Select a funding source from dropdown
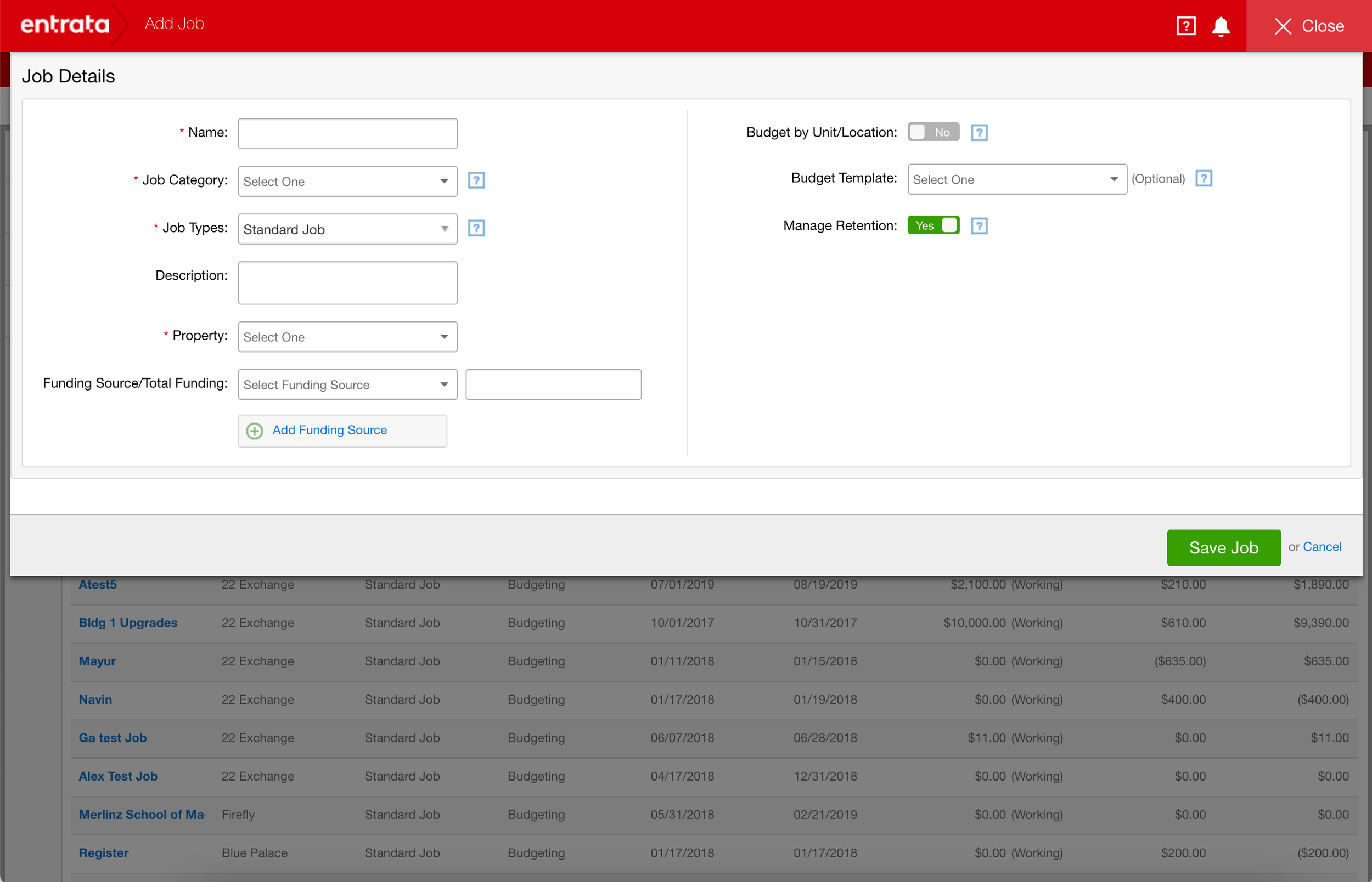The height and width of the screenshot is (882, 1372). coord(347,385)
